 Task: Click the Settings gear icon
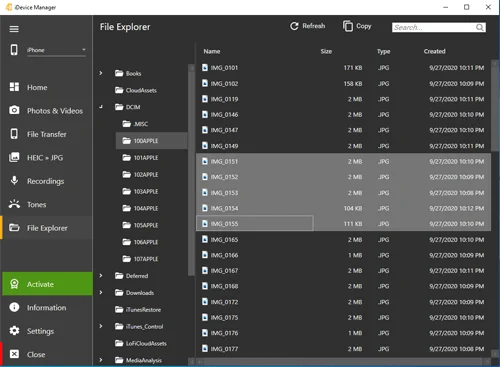[x=14, y=330]
